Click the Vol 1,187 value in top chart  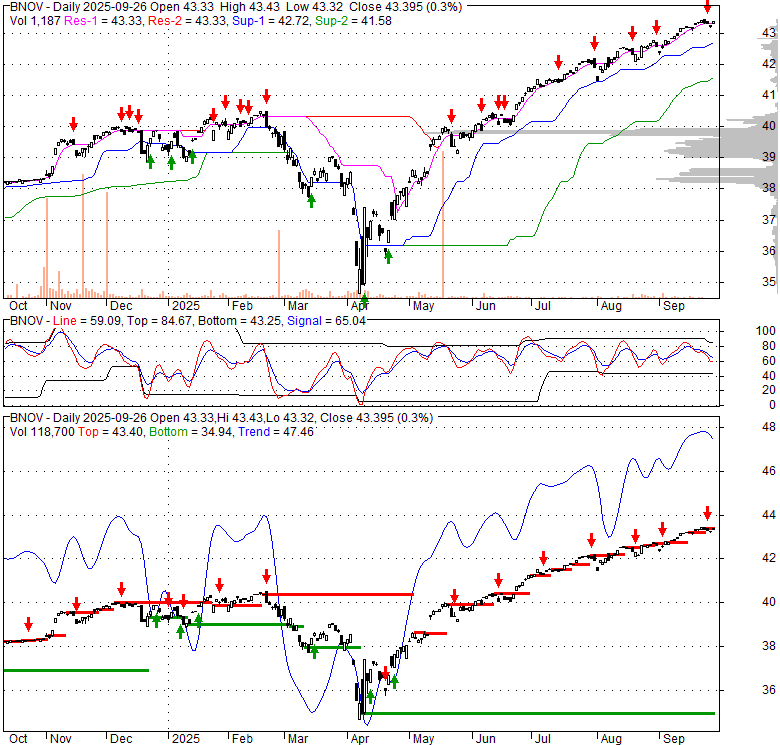tap(35, 21)
